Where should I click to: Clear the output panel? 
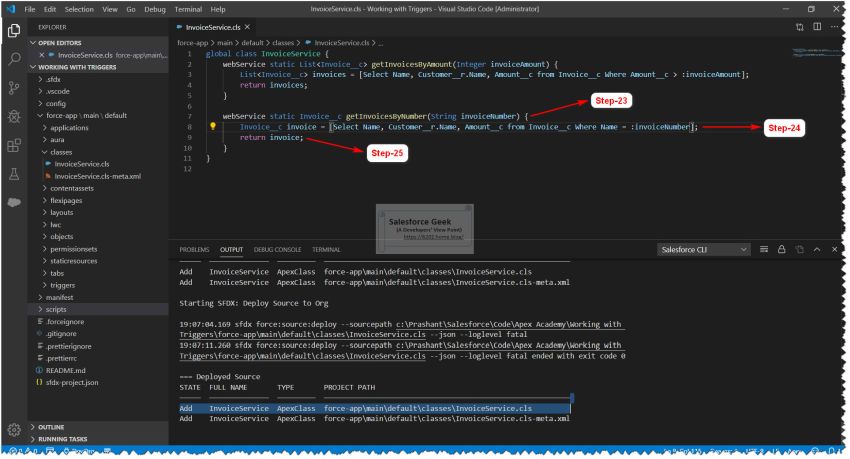pos(764,249)
